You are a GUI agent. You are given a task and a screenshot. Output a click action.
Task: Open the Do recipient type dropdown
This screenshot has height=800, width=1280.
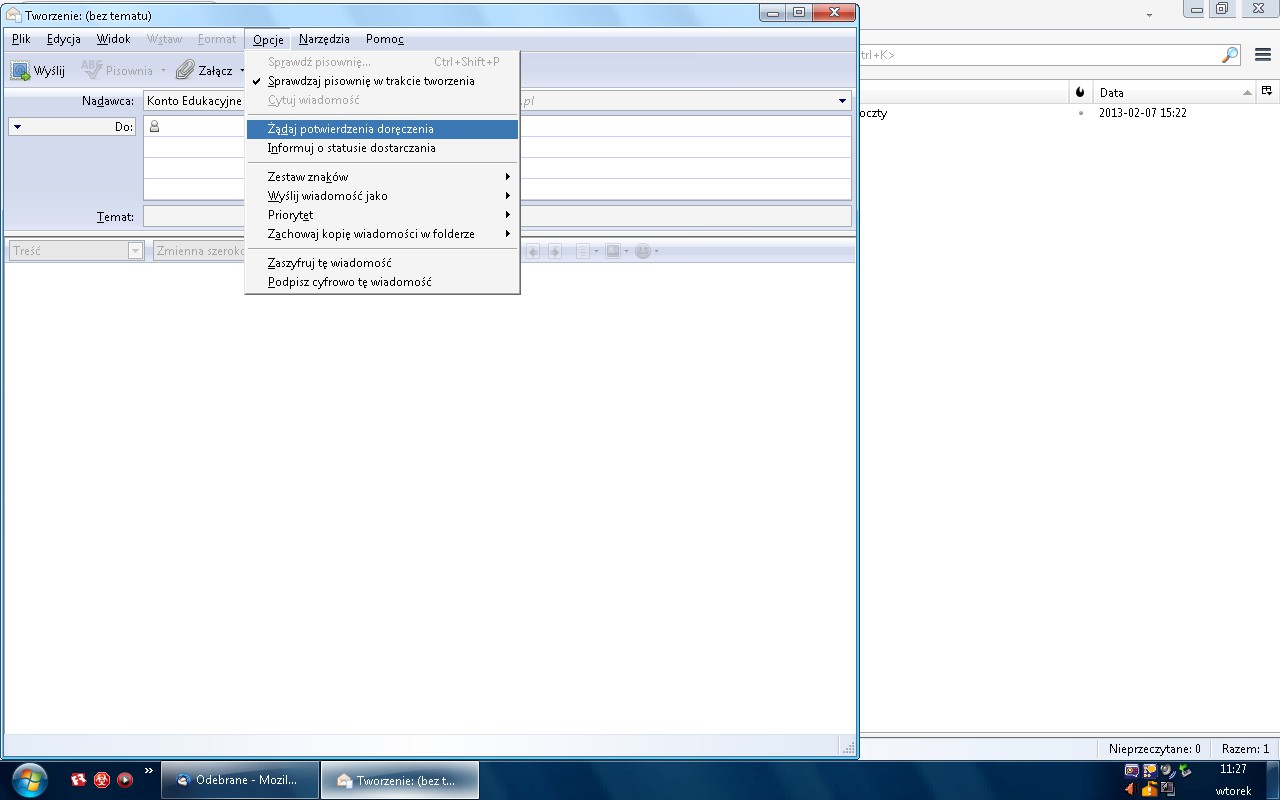click(72, 127)
